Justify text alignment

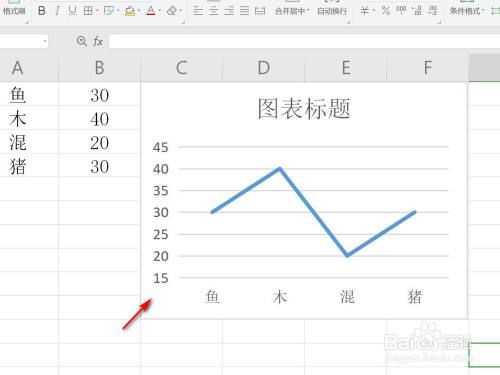244,11
